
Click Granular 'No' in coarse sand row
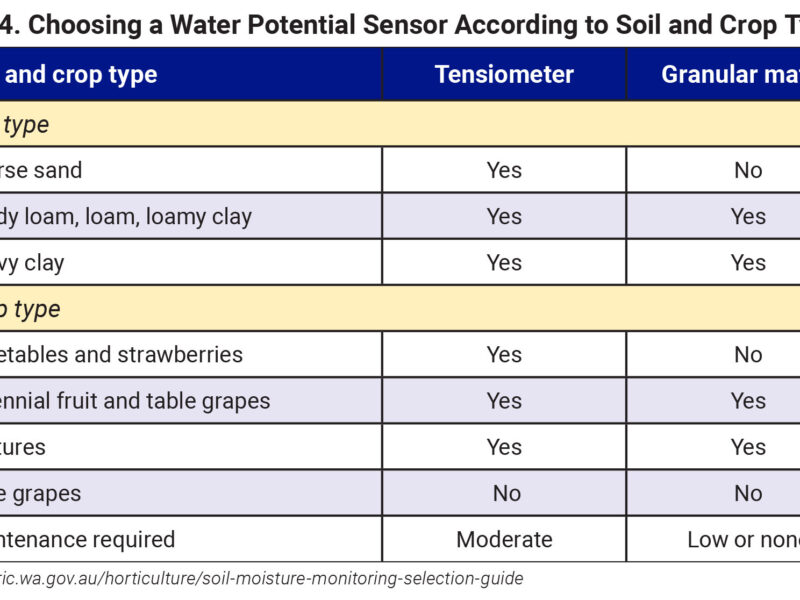click(748, 170)
